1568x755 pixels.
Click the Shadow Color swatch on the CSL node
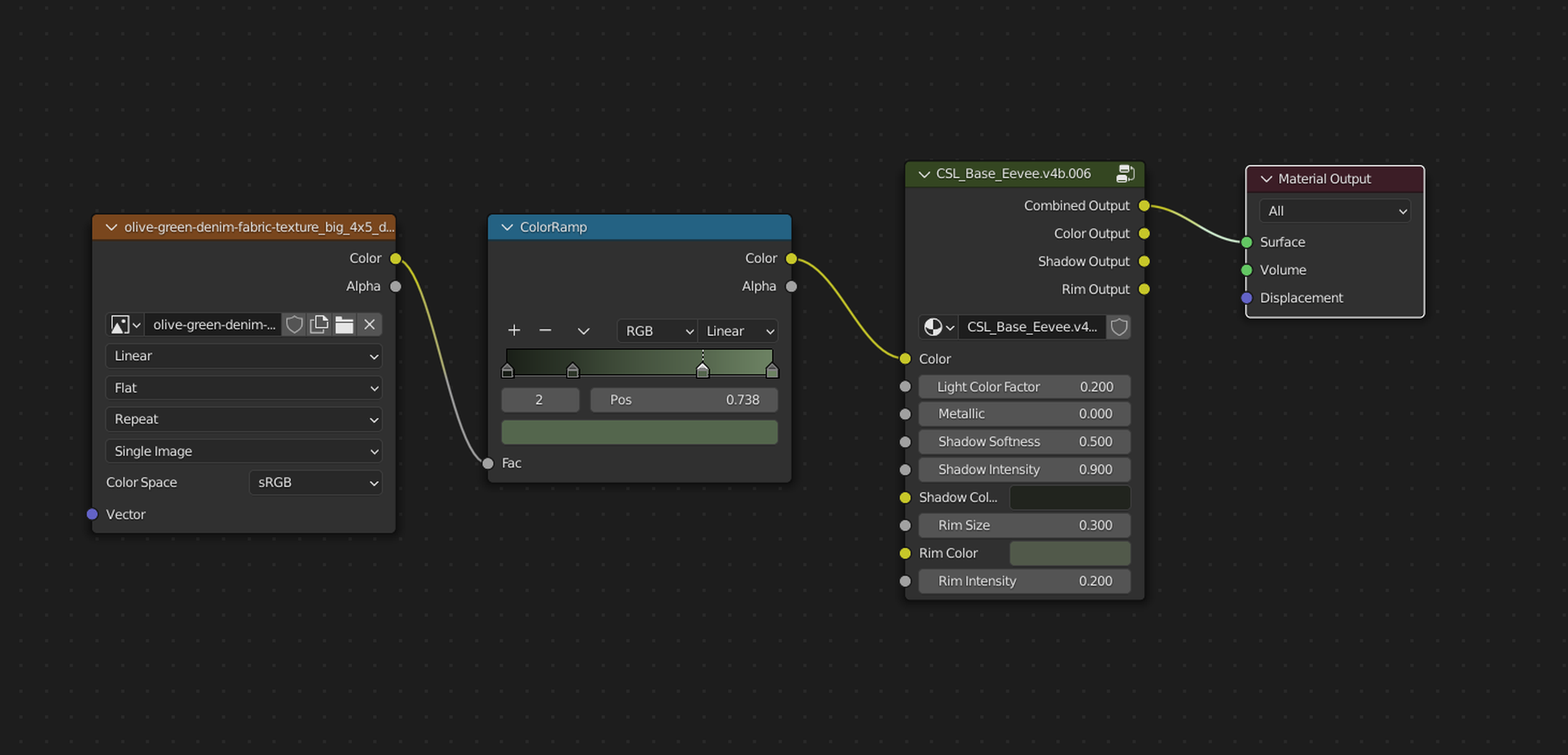(x=1069, y=497)
